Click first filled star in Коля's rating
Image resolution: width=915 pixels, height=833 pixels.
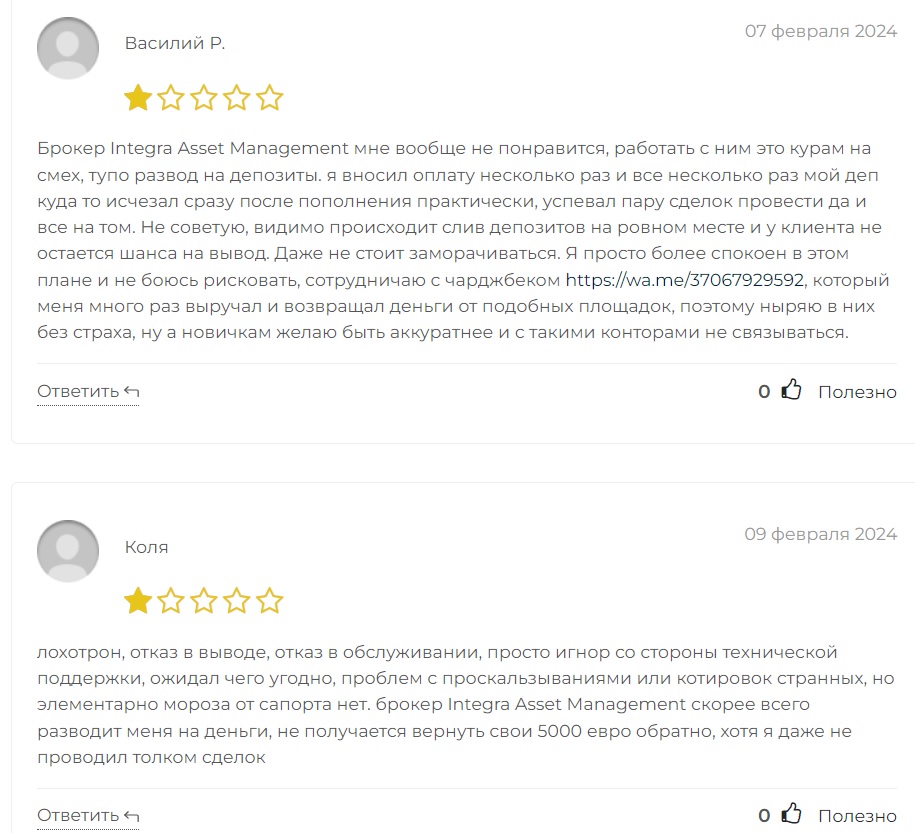[138, 601]
